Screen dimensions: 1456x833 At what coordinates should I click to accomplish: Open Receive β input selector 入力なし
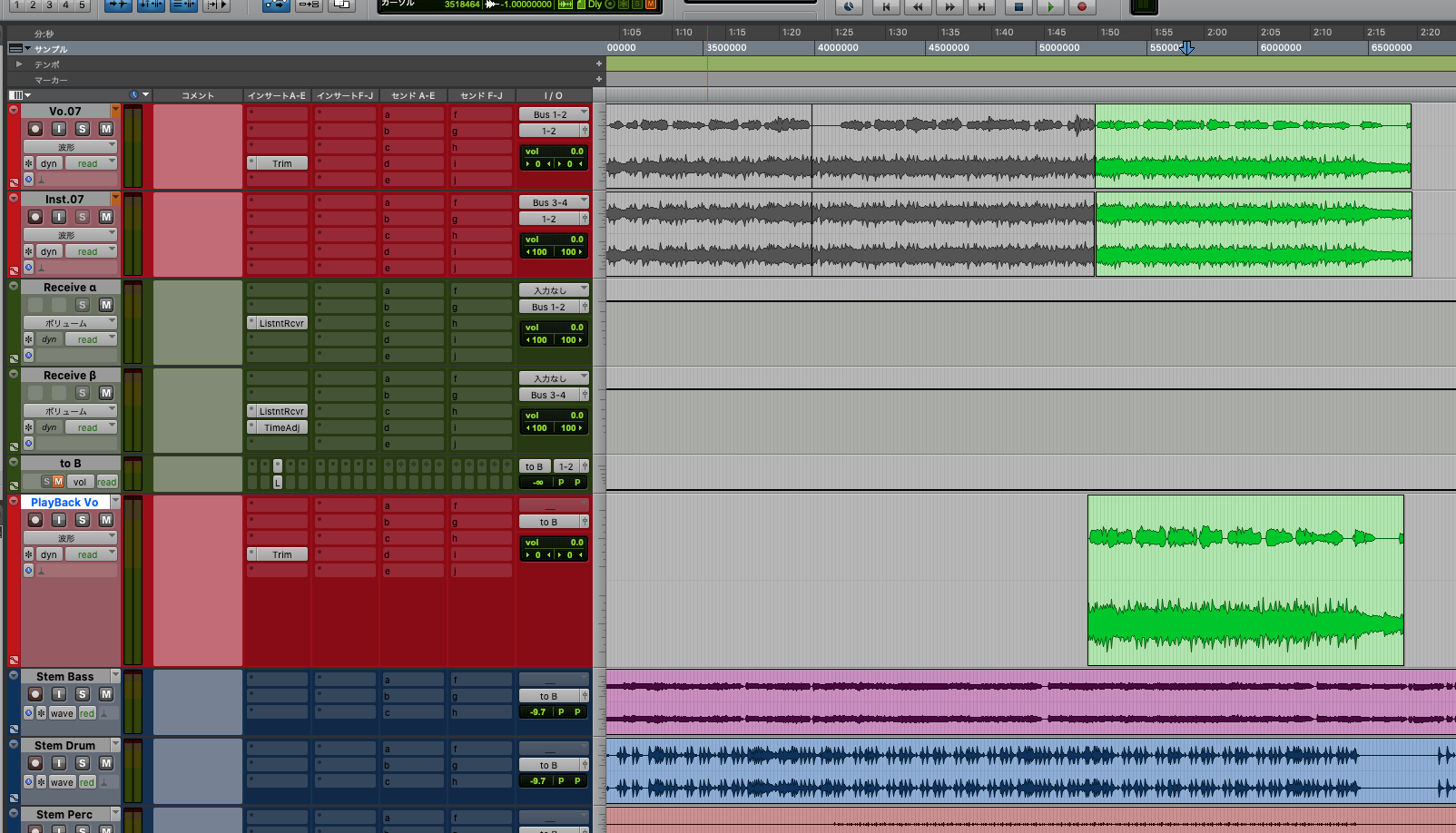[x=554, y=378]
